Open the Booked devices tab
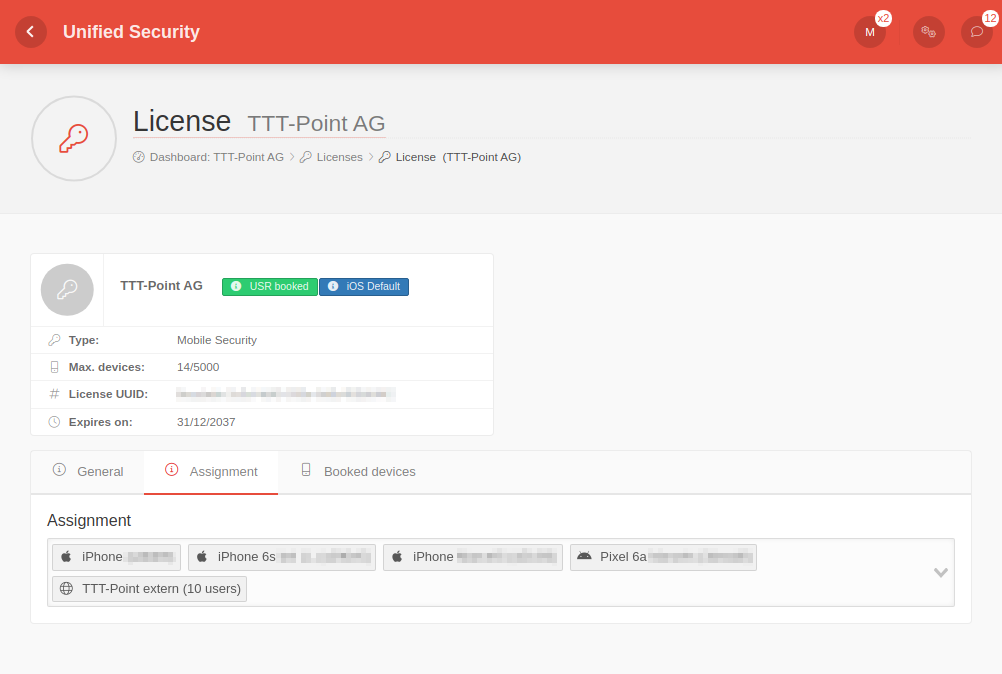 pos(358,471)
